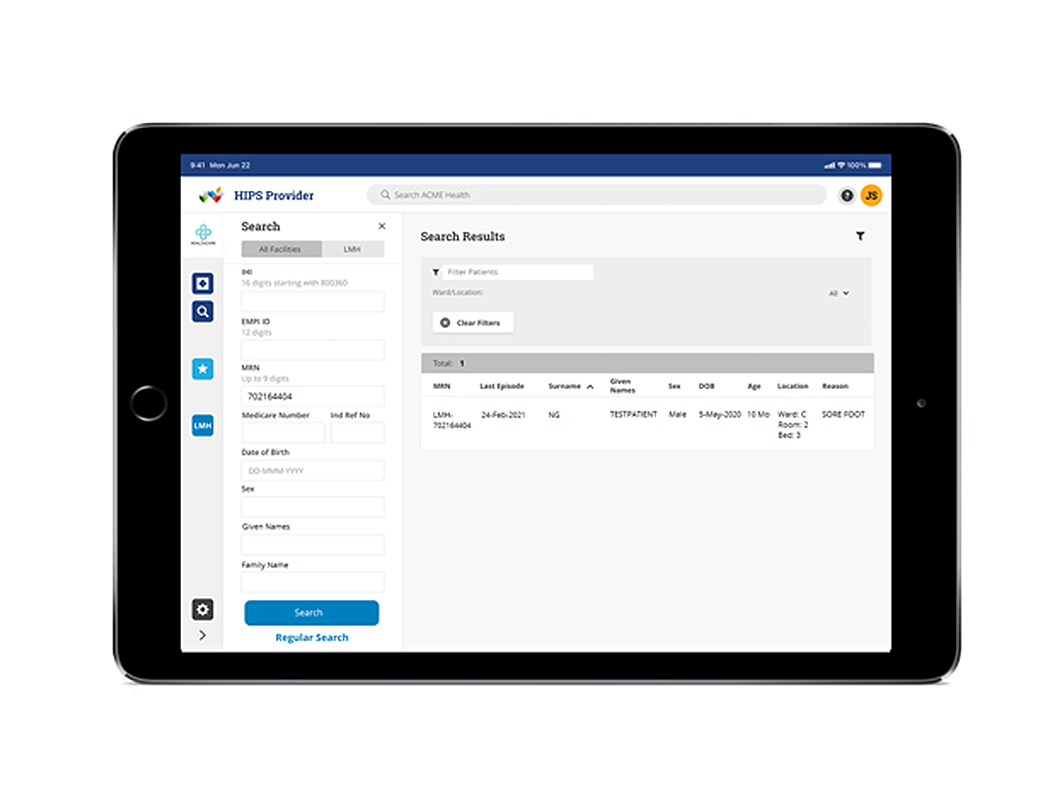Click the JS user avatar
The image size is (1055, 788).
(872, 195)
